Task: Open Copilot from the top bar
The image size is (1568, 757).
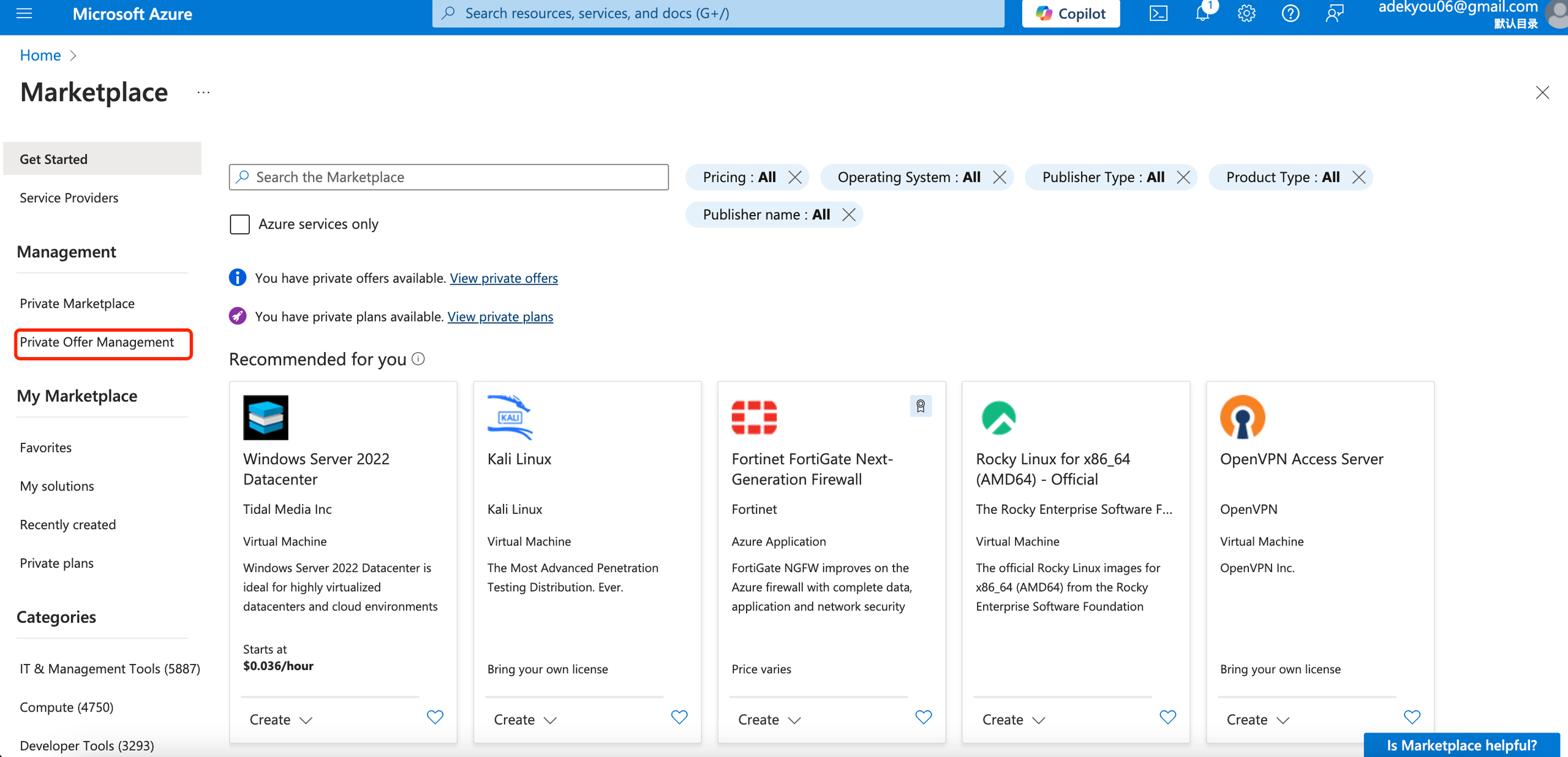Action: [1070, 13]
